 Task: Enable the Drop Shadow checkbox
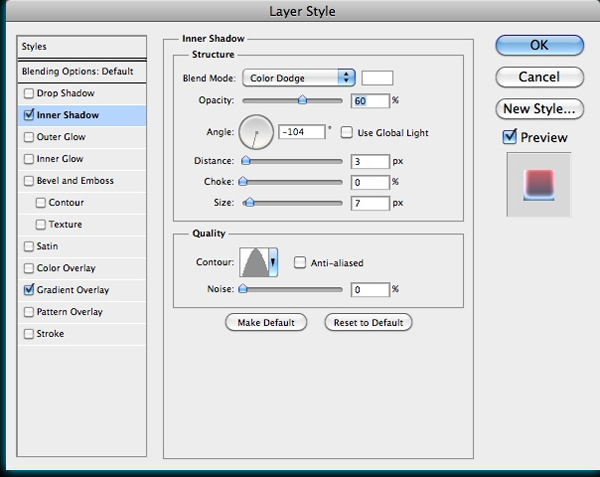pyautogui.click(x=28, y=93)
